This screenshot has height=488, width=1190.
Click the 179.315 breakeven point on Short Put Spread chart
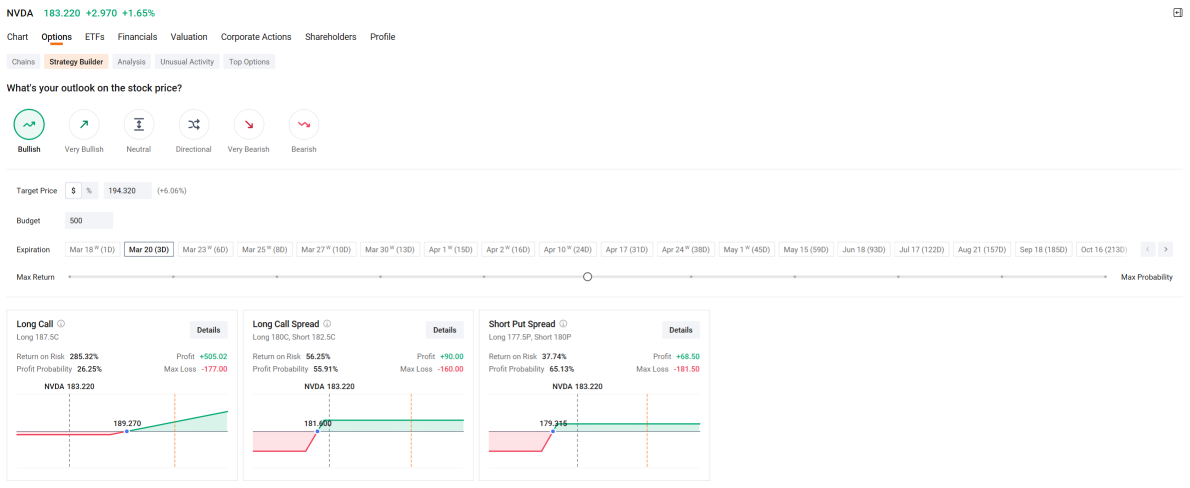(553, 431)
